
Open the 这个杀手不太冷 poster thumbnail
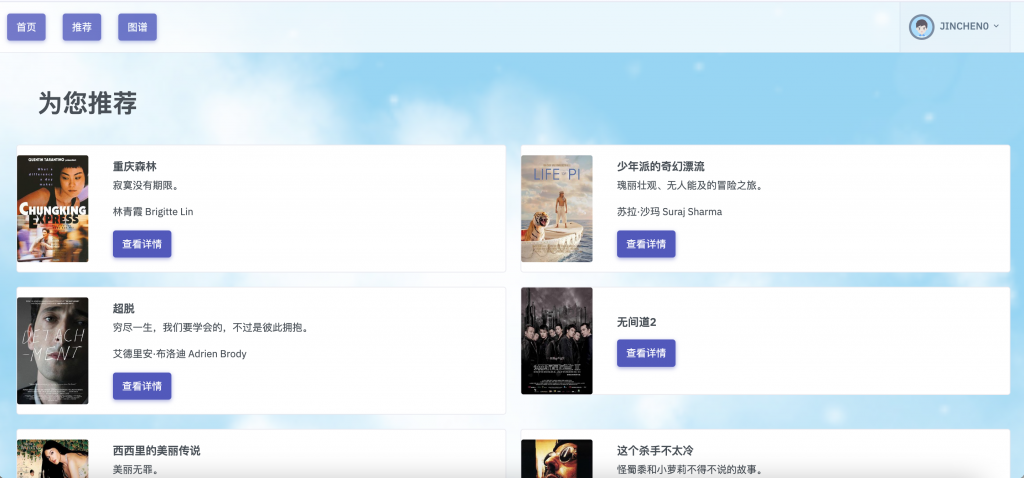coord(556,458)
